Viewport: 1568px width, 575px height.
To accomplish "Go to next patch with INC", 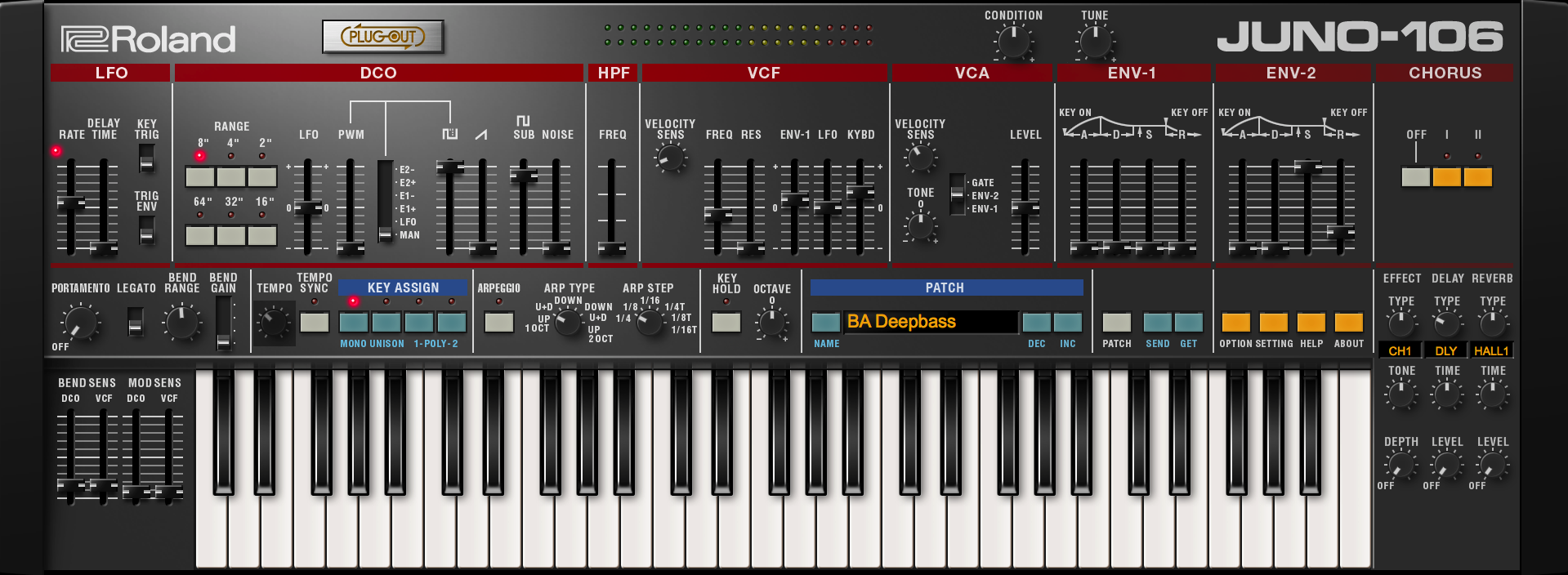I will click(1068, 322).
